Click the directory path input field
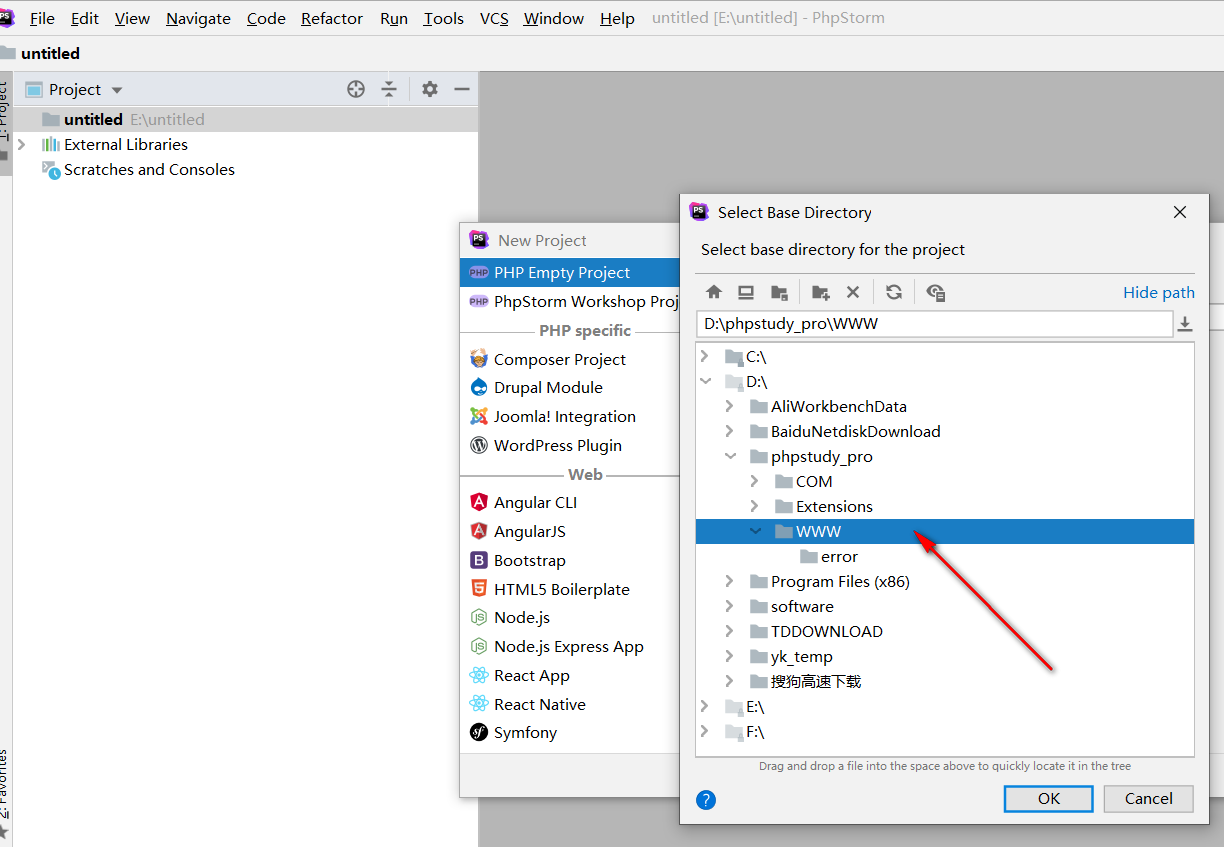Screen dimensions: 1224x847 (934, 324)
